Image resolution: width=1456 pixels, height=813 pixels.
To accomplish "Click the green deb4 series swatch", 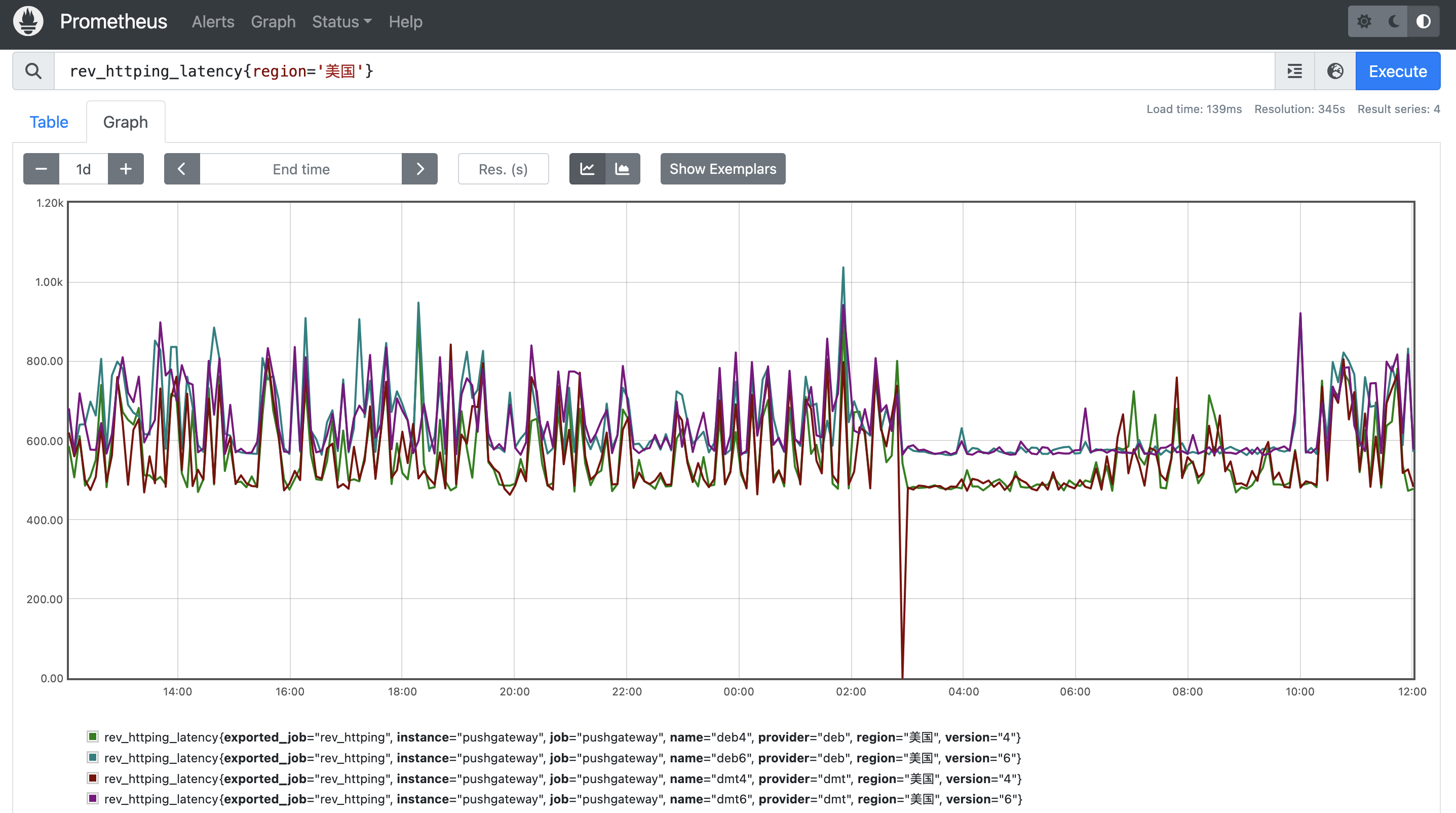I will click(x=93, y=736).
